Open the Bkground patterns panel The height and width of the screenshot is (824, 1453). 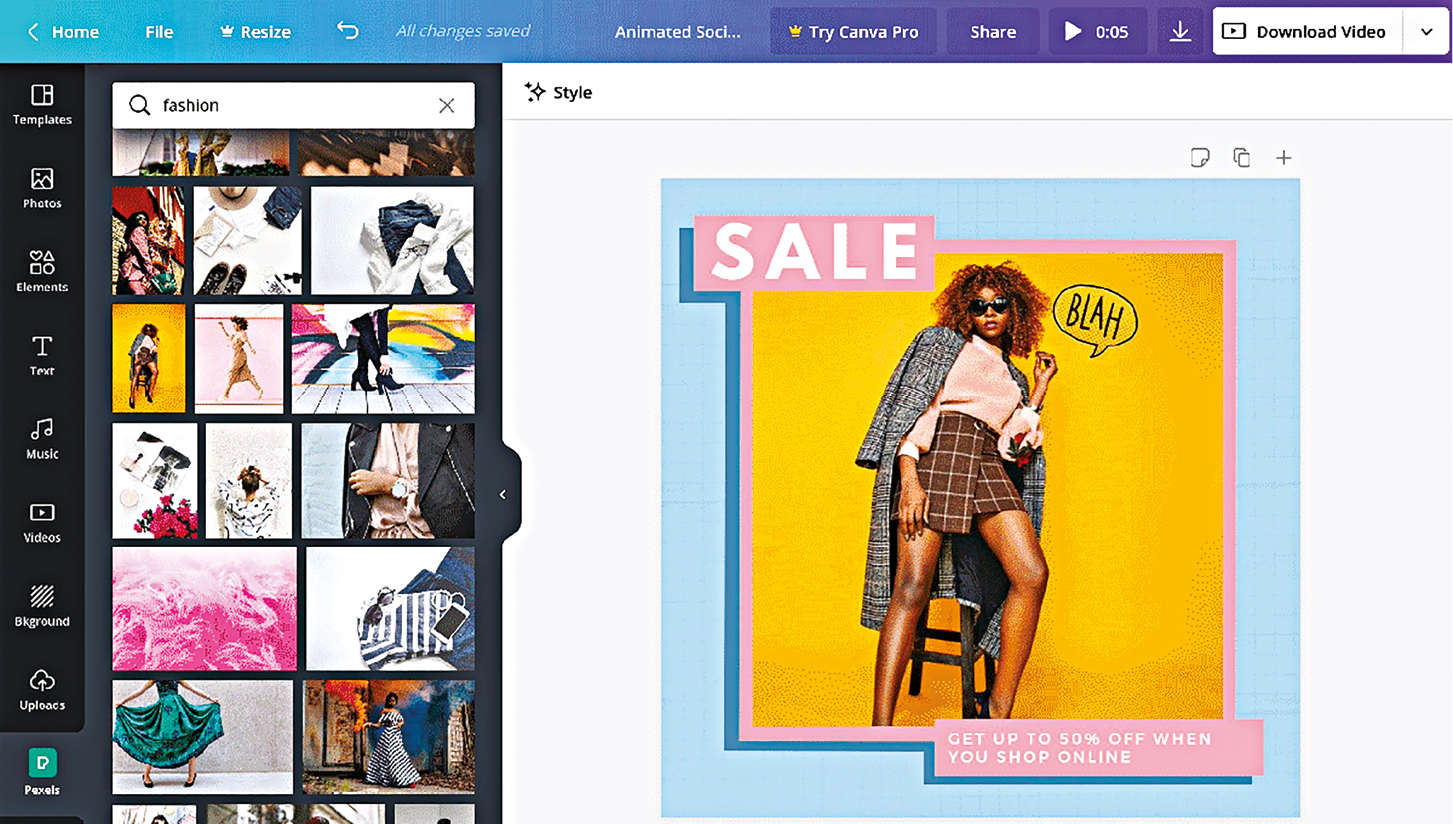pyautogui.click(x=42, y=606)
